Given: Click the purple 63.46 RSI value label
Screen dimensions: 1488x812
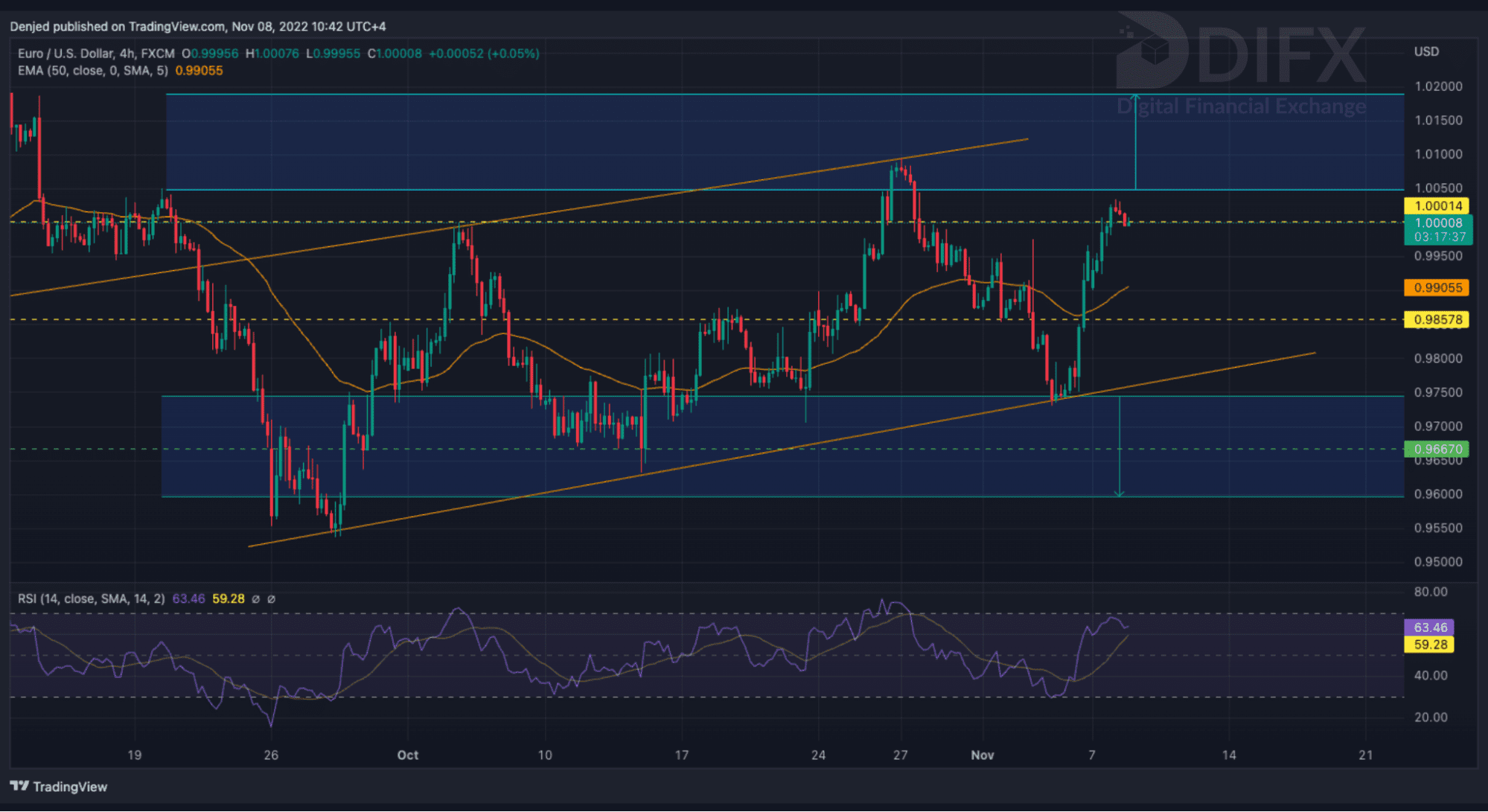Looking at the screenshot, I should click(1430, 627).
